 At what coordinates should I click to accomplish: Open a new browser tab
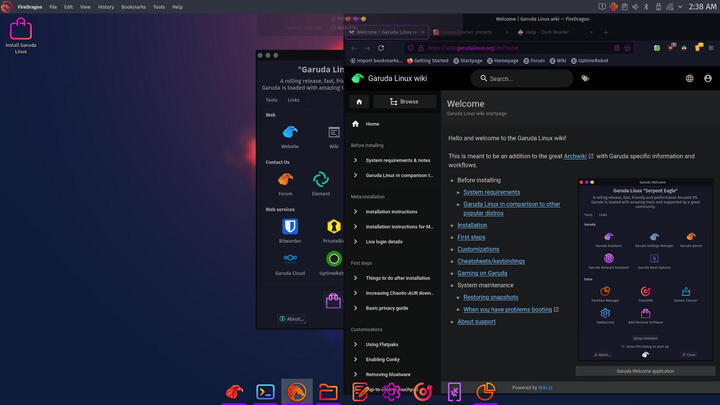tap(606, 32)
